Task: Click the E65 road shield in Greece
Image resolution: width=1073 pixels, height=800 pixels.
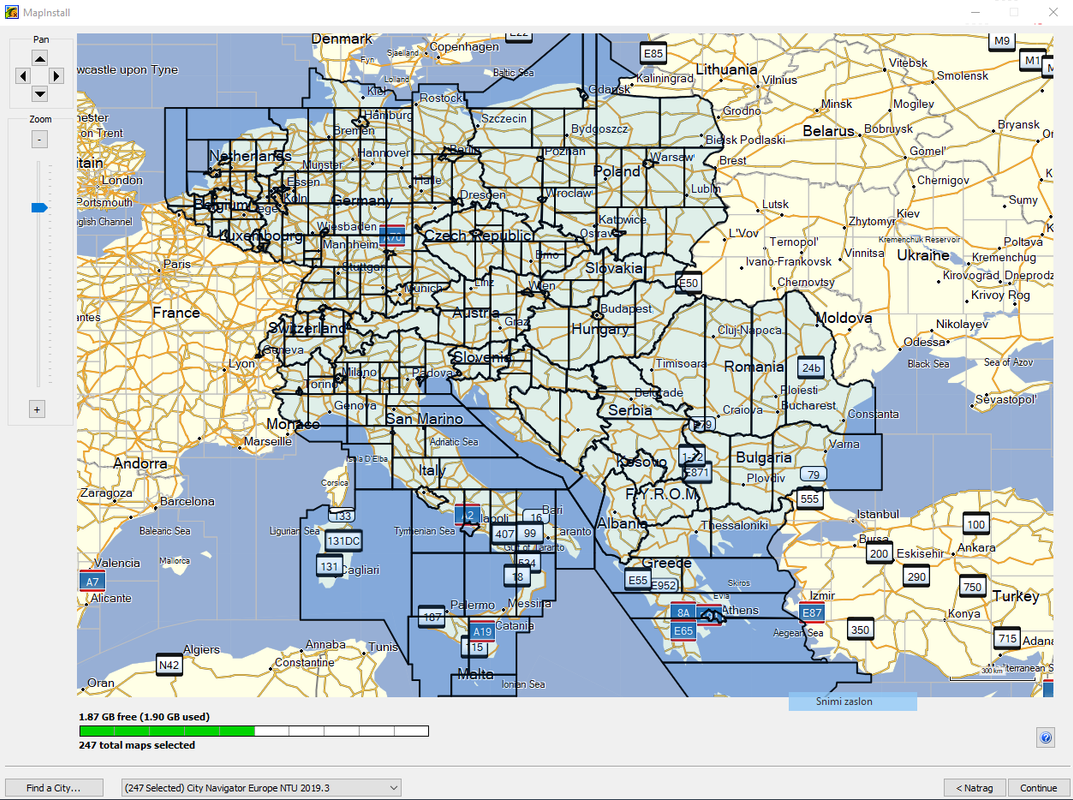Action: (x=683, y=631)
